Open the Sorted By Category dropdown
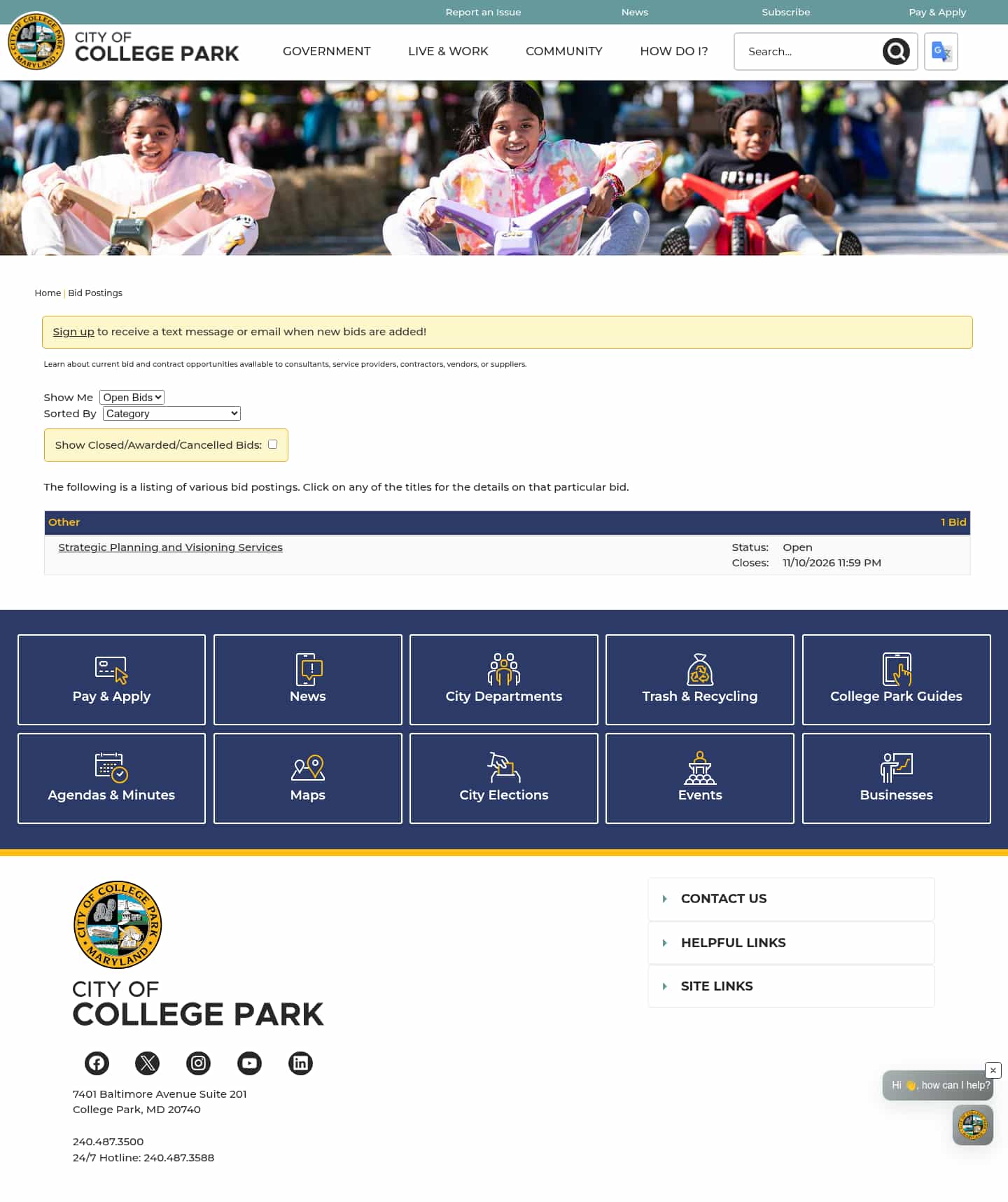1008x1202 pixels. 171,413
